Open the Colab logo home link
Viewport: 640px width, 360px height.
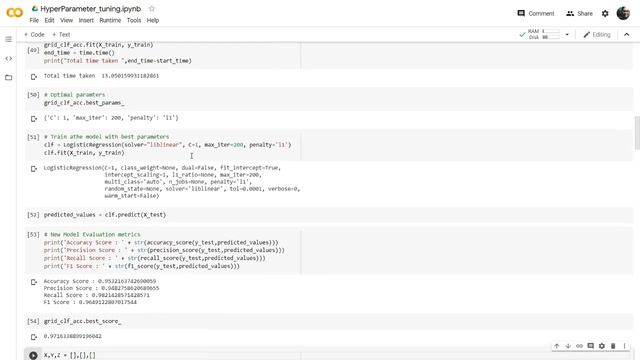tap(15, 13)
